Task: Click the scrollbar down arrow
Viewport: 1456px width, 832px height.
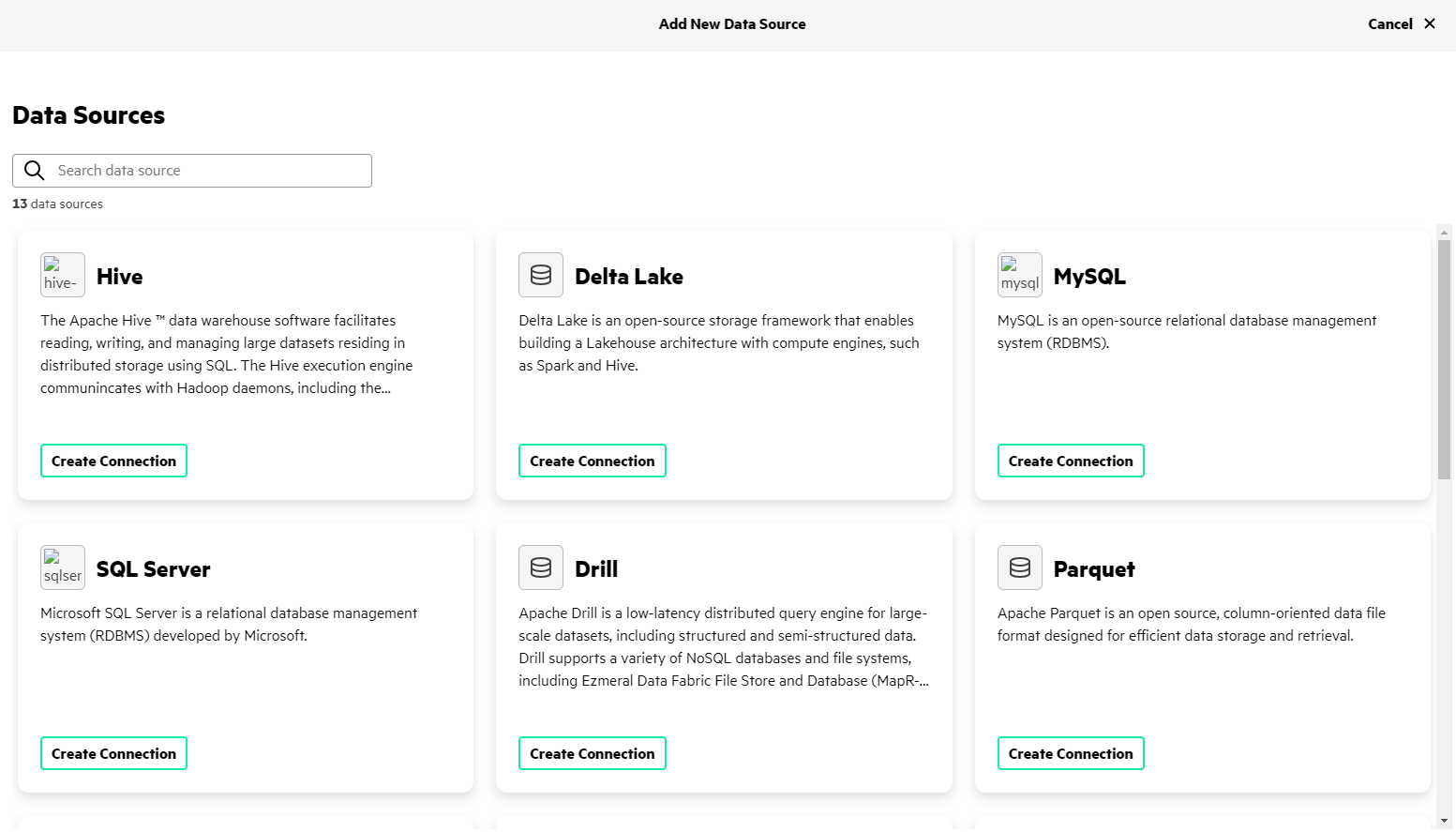Action: [1444, 821]
